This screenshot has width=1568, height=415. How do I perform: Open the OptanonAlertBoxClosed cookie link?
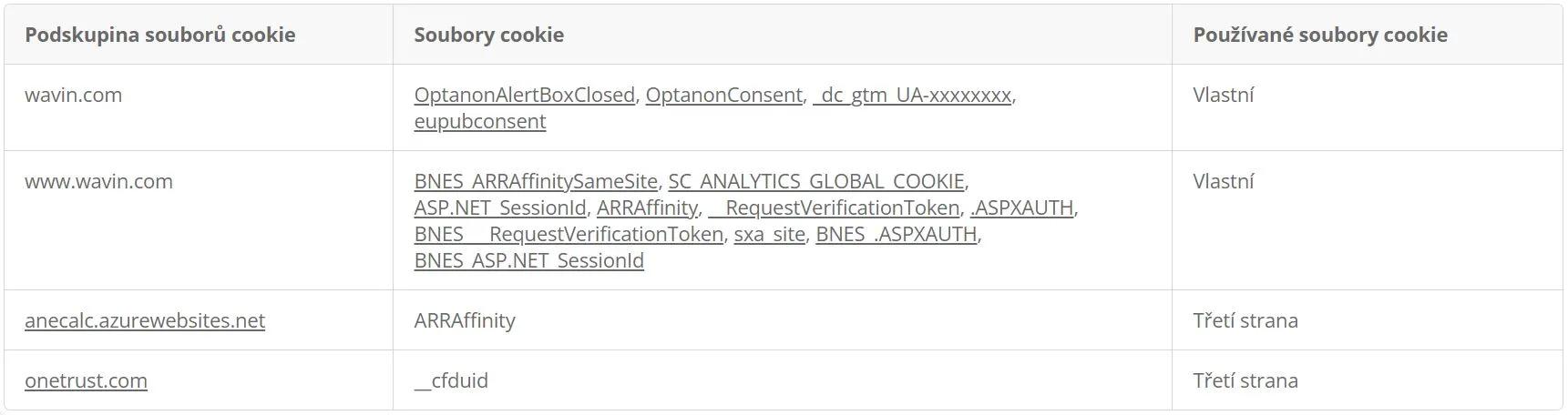tap(524, 95)
